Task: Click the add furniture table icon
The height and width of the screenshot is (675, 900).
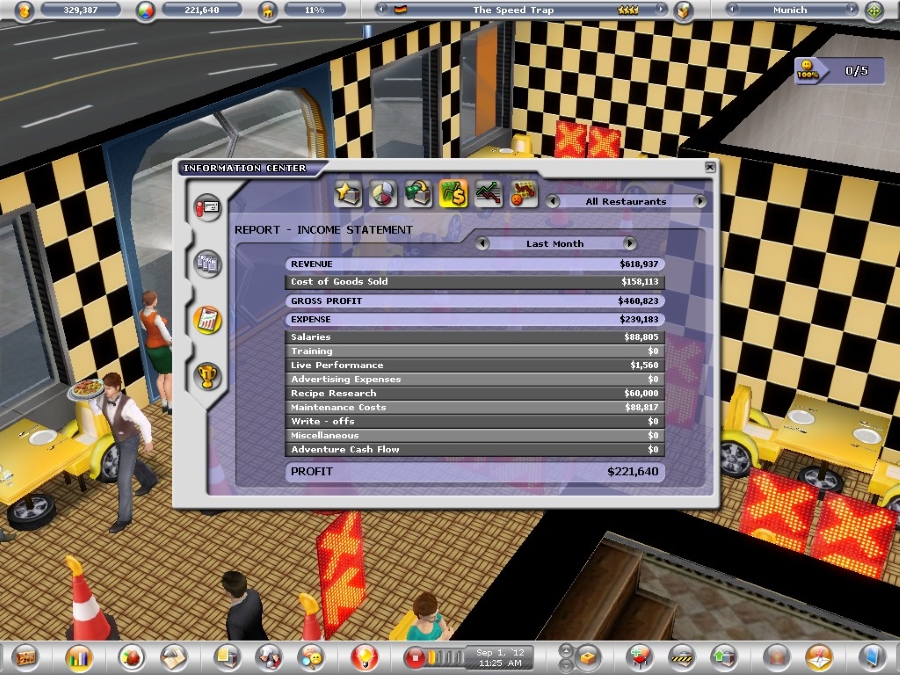Action: point(640,657)
